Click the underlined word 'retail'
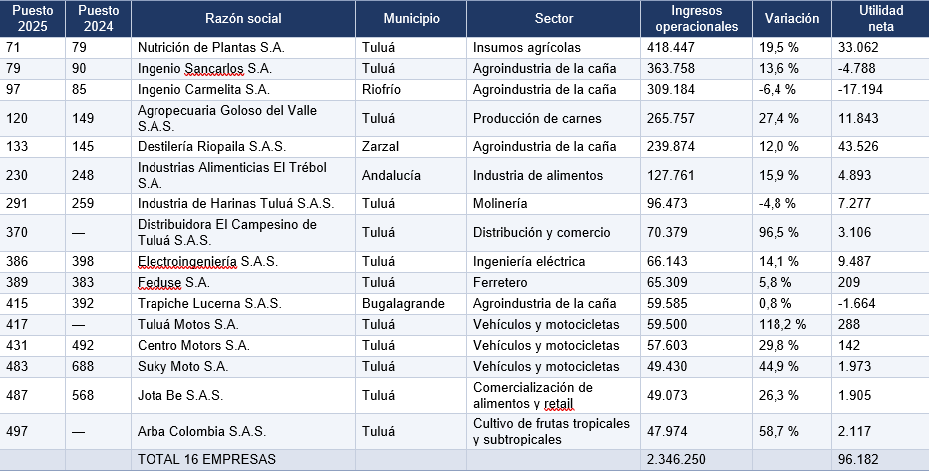 coord(558,405)
